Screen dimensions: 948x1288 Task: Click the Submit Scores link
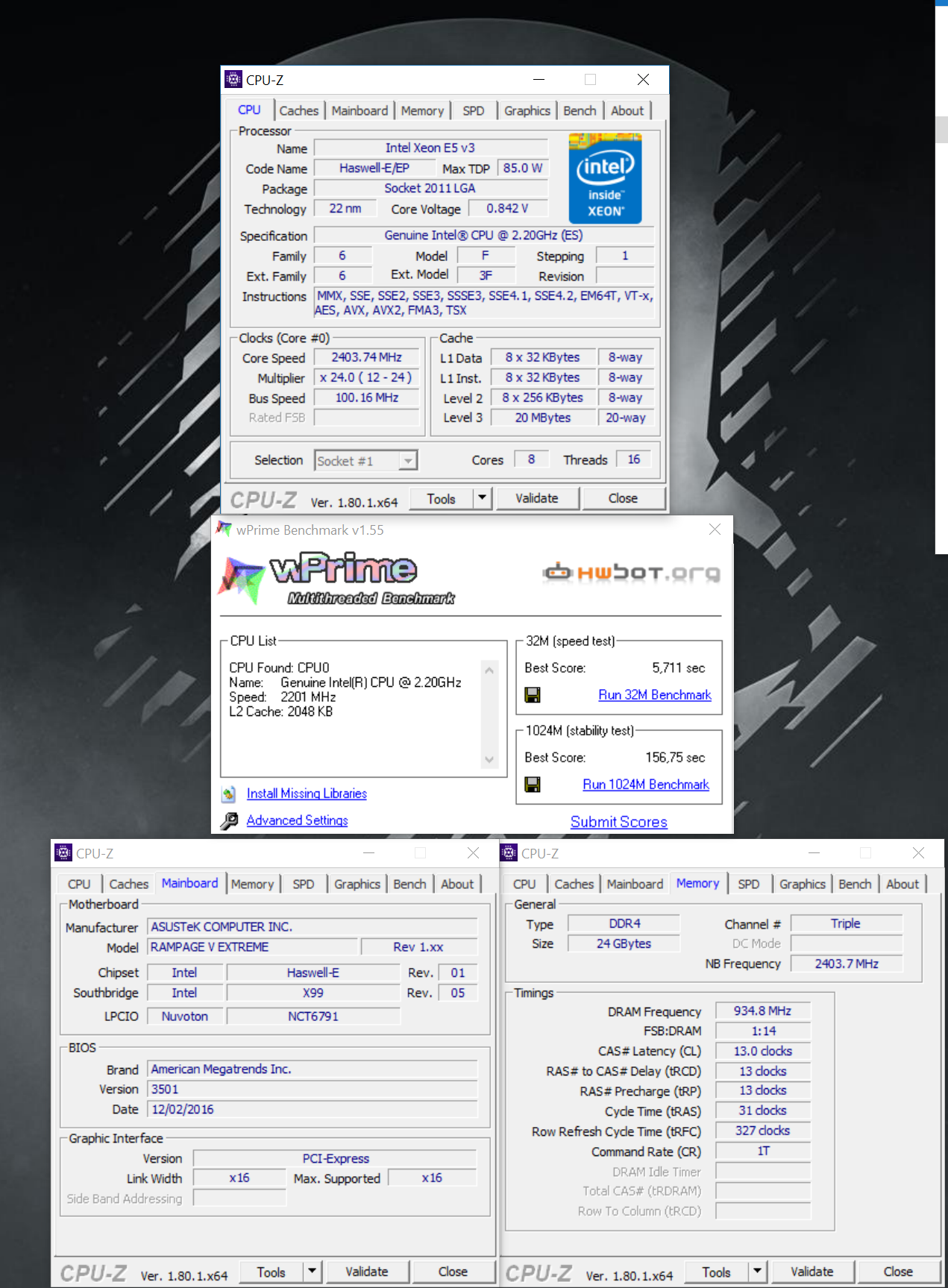click(x=618, y=821)
